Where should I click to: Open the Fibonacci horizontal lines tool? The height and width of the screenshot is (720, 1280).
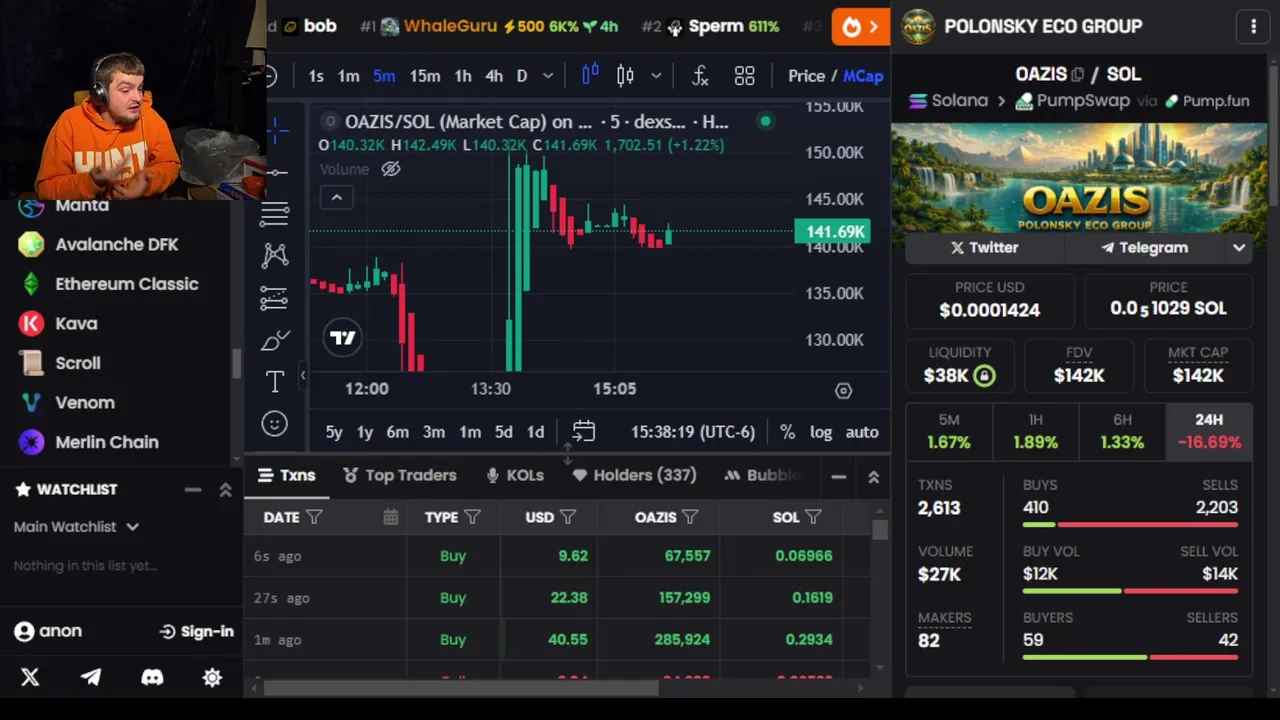(x=275, y=213)
